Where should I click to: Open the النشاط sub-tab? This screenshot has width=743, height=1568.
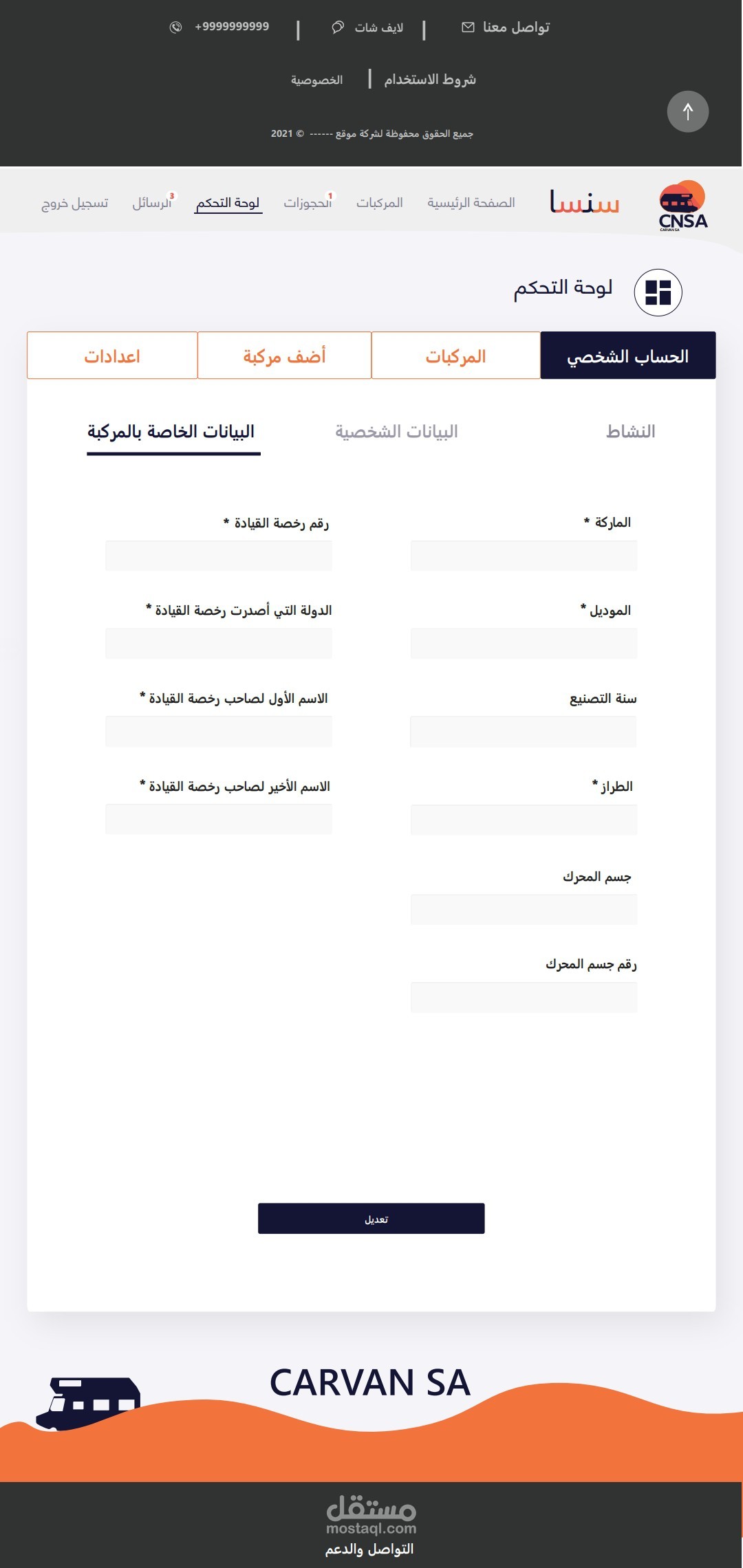pyautogui.click(x=630, y=432)
